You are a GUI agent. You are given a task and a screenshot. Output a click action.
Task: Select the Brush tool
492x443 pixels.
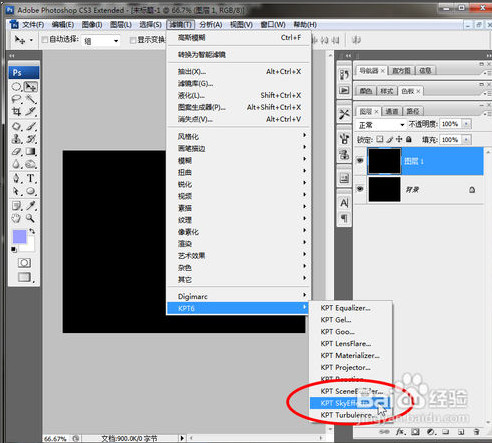pos(31,126)
